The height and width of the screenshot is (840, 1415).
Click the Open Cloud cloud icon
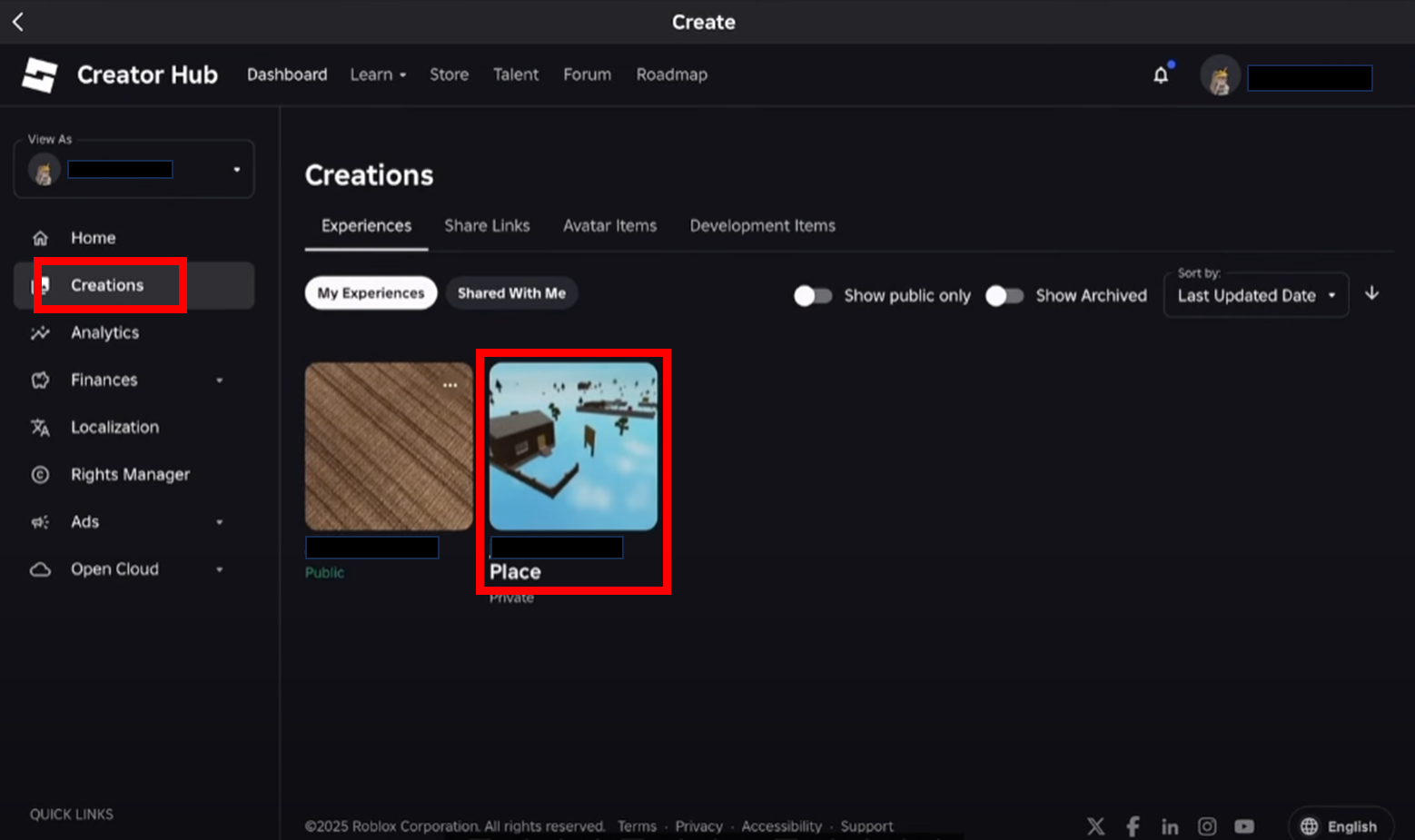[40, 569]
